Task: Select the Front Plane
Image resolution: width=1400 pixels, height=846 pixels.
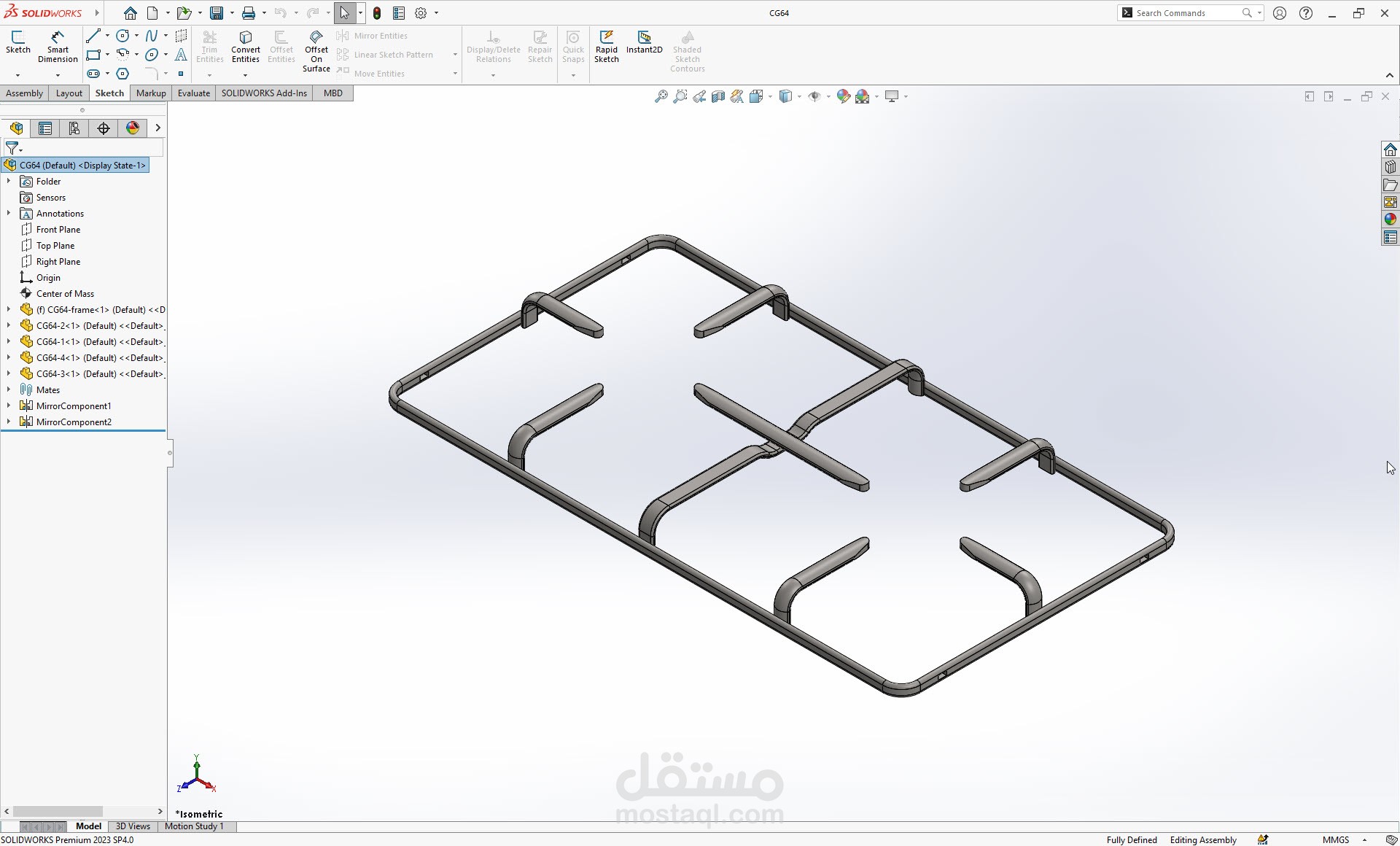Action: pos(58,230)
